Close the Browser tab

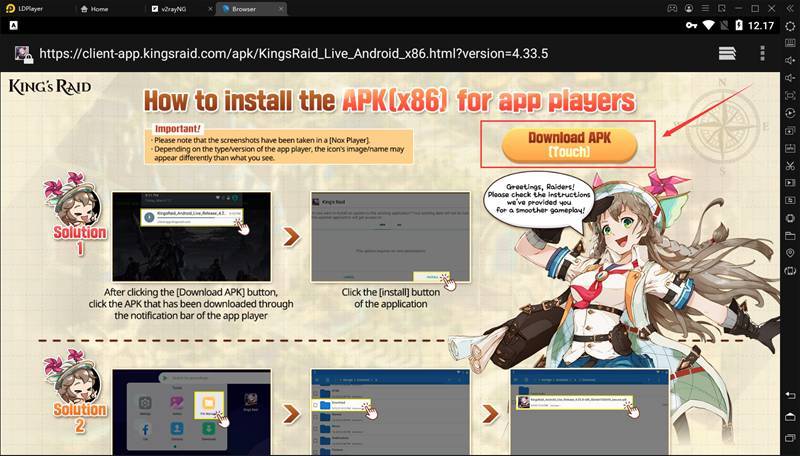[281, 9]
